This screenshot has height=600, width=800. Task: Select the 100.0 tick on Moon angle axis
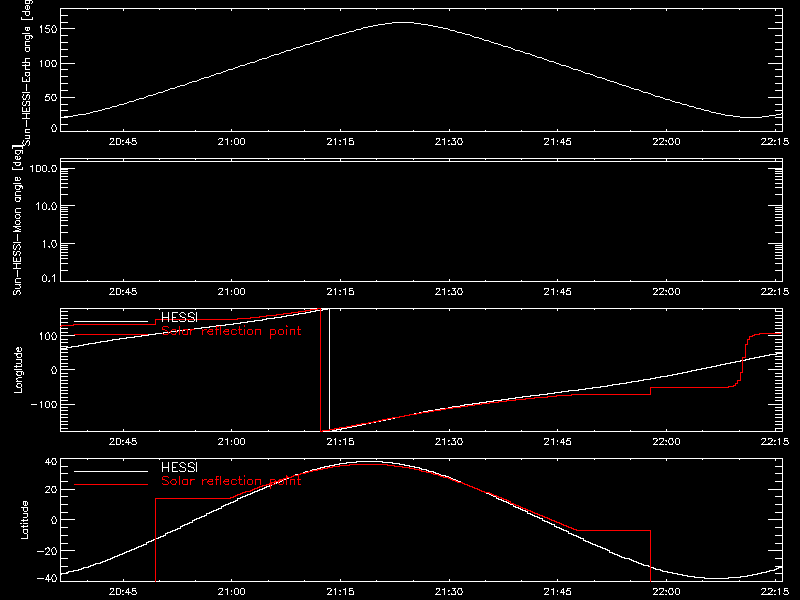[43, 169]
